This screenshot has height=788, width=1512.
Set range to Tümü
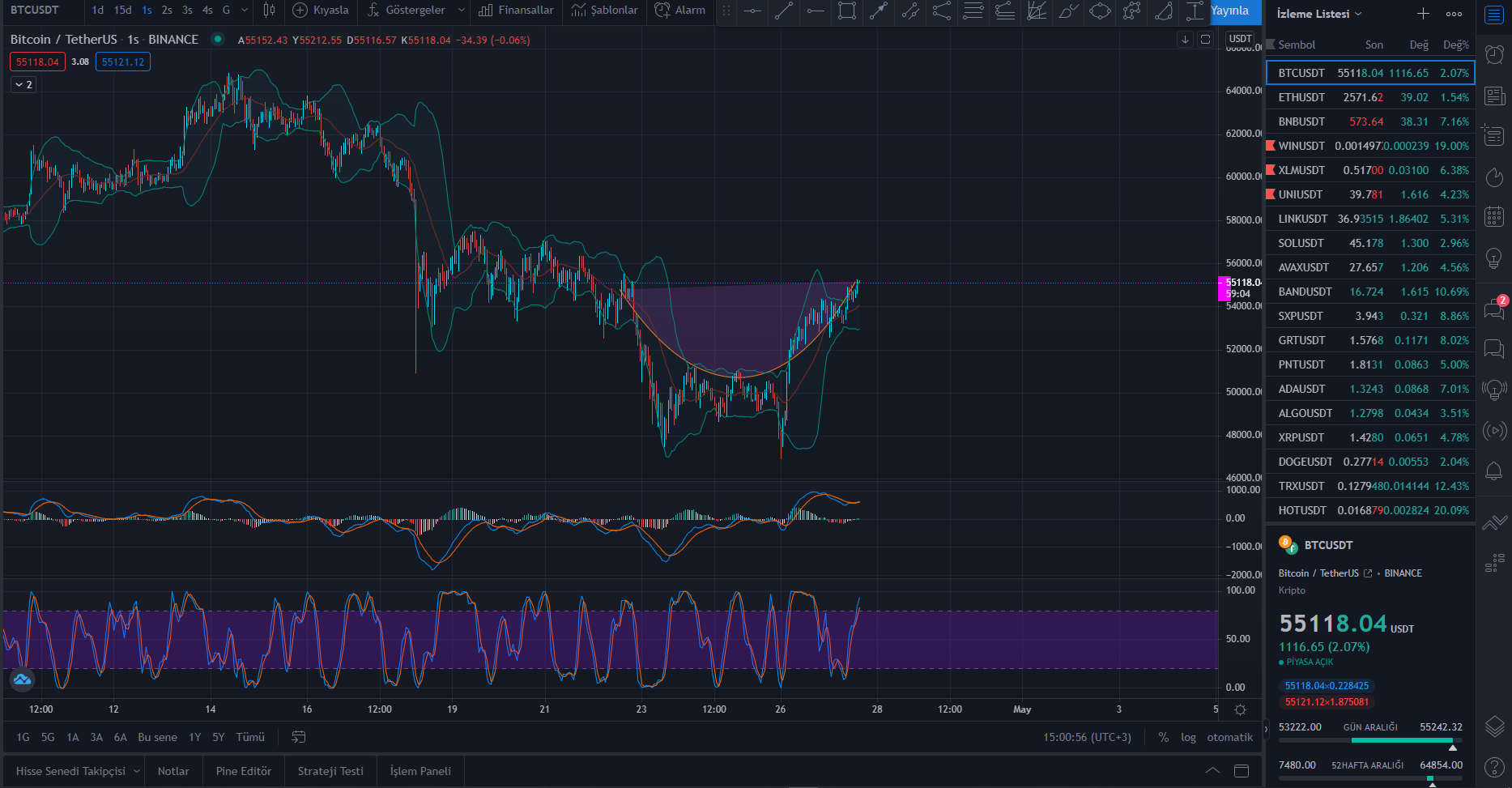pos(250,737)
